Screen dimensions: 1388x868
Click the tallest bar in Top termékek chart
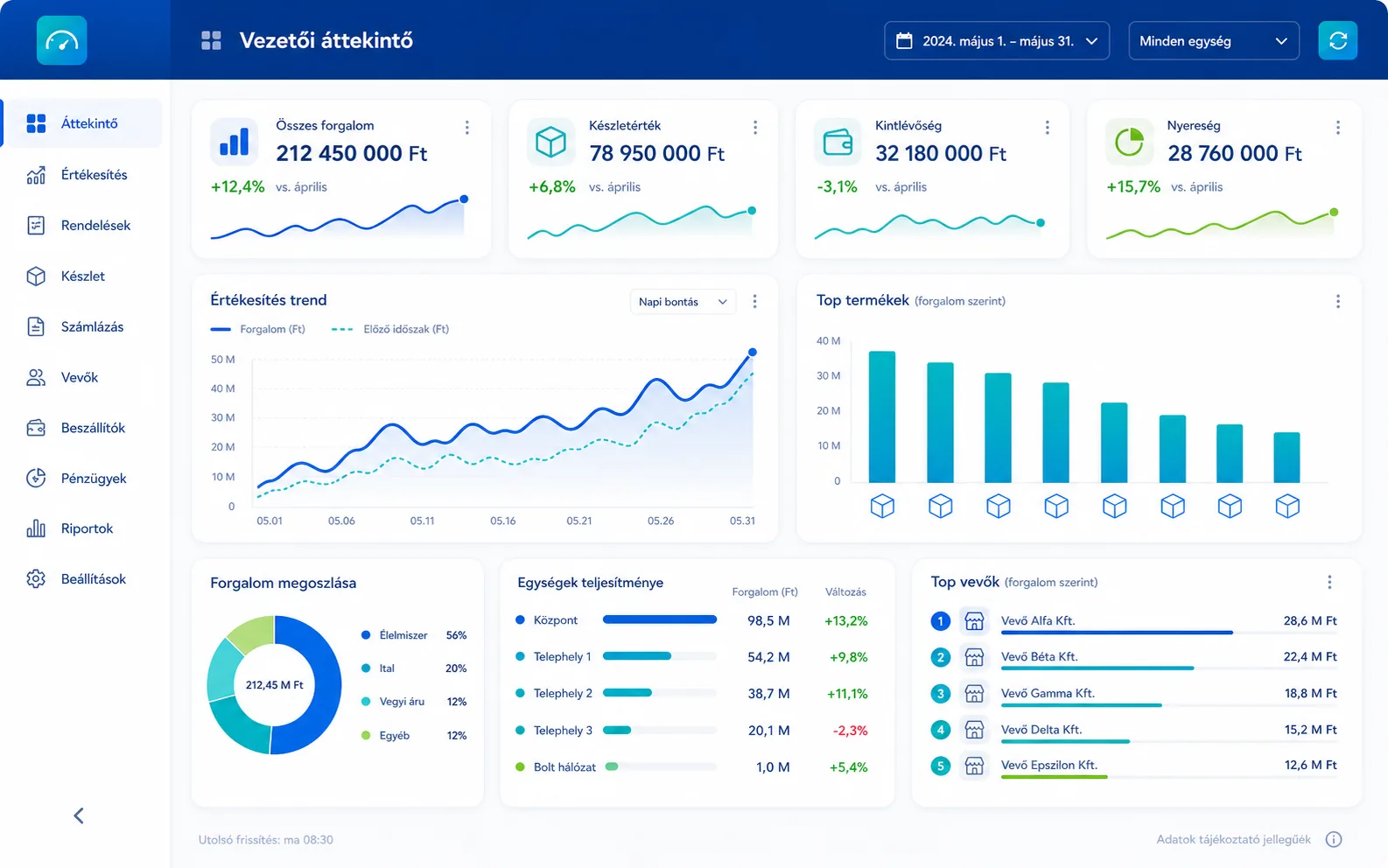[x=882, y=416]
